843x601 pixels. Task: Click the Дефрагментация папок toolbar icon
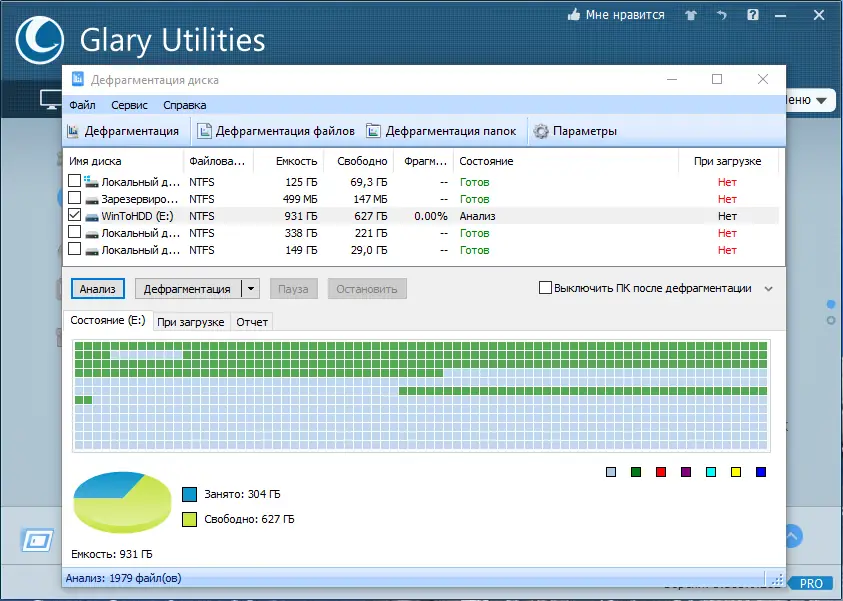[374, 131]
